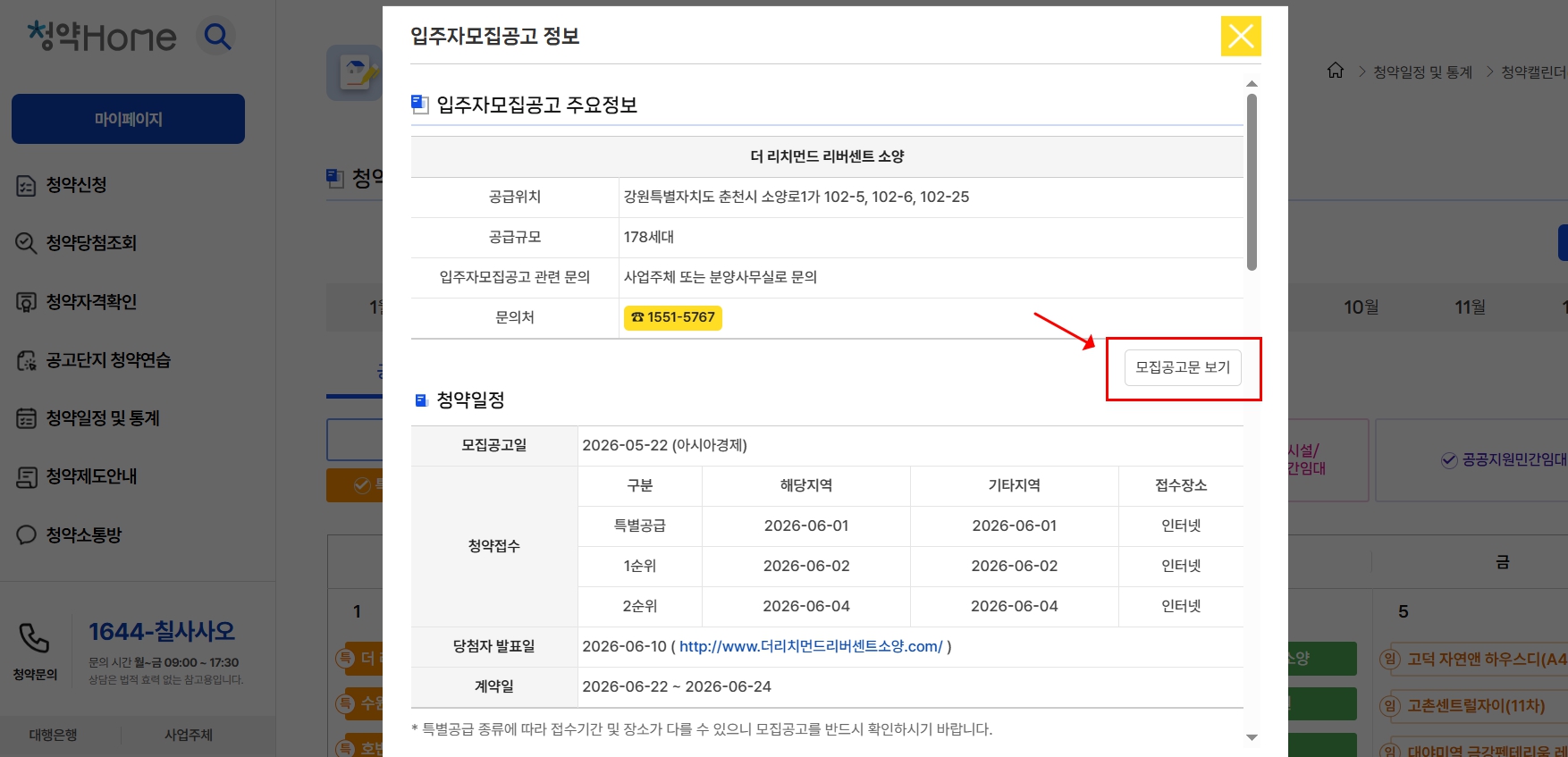
Task: Select 공고단지 청약연습 in the sidebar
Action: point(108,360)
